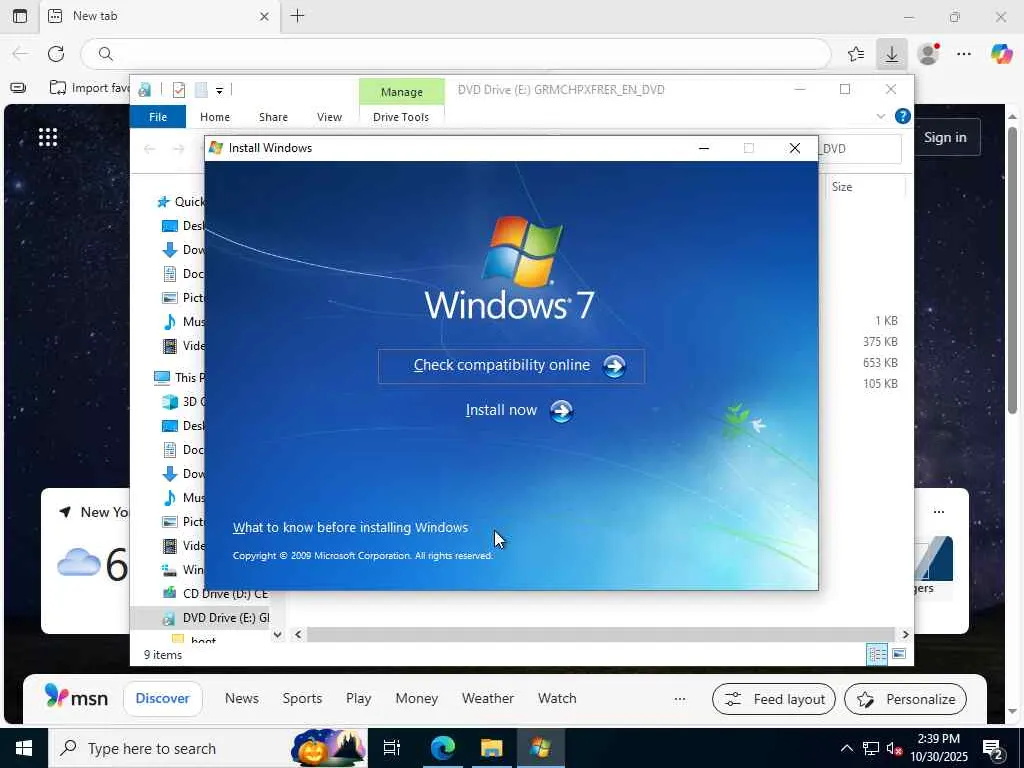Open Copilot icon in Edge toolbar

coord(1001,54)
